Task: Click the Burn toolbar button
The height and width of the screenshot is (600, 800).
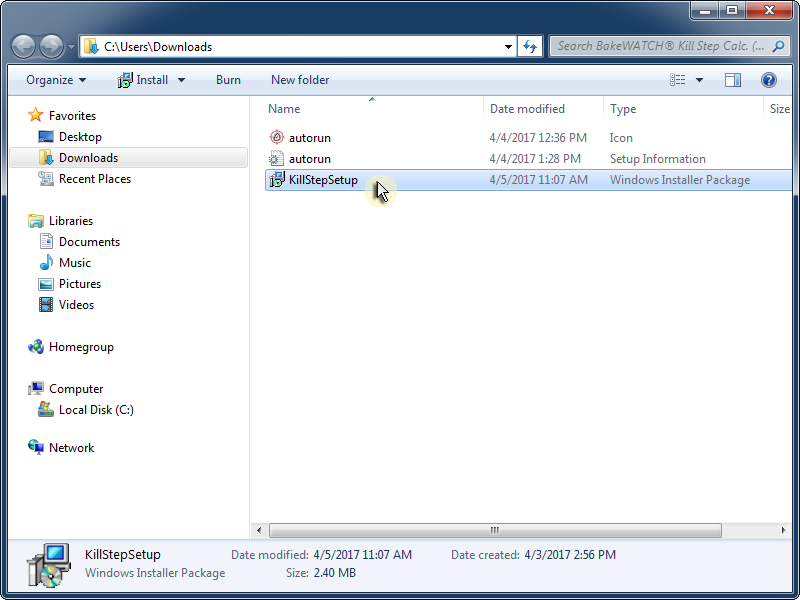Action: tap(228, 80)
